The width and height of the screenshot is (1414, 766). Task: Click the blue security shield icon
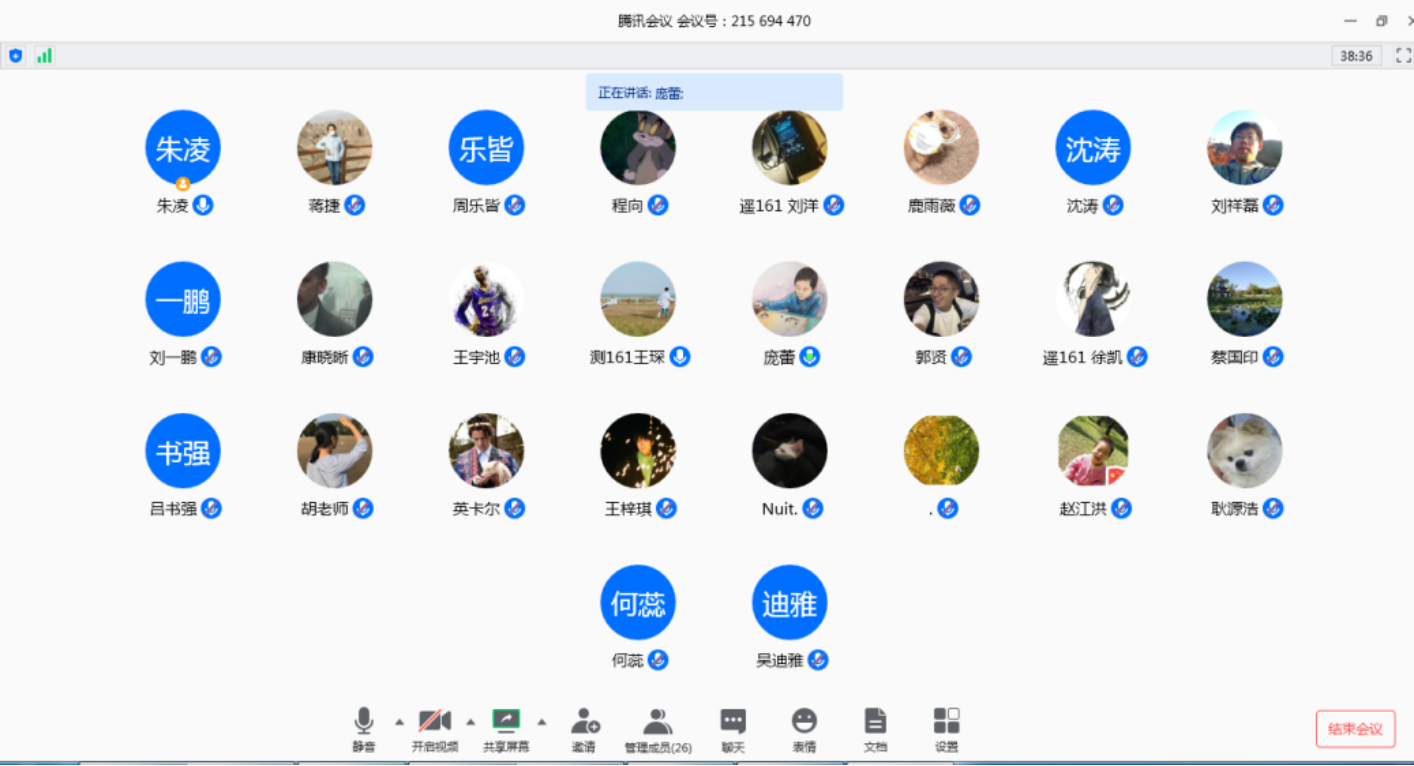[15, 56]
